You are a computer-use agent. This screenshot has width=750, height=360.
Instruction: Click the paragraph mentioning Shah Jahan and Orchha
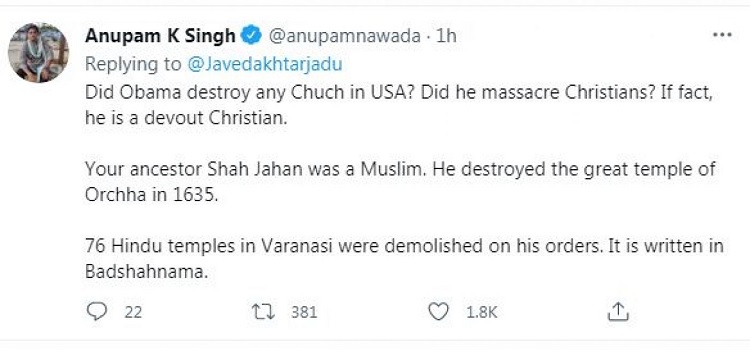coord(400,182)
